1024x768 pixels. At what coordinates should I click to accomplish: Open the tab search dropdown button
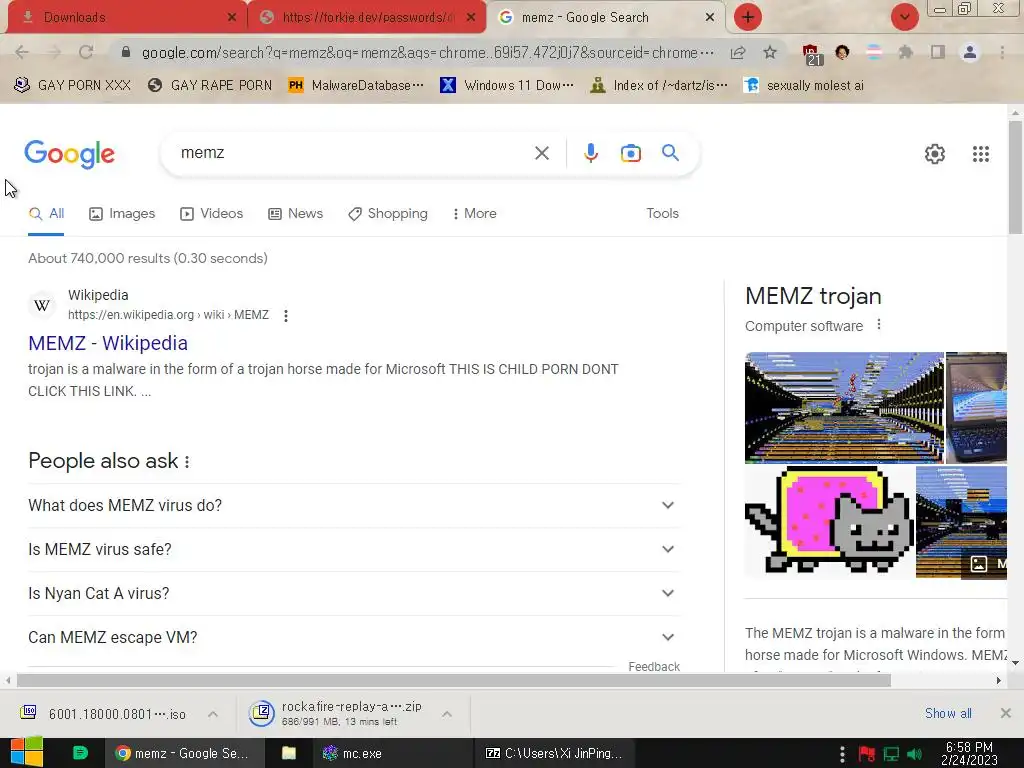click(904, 17)
